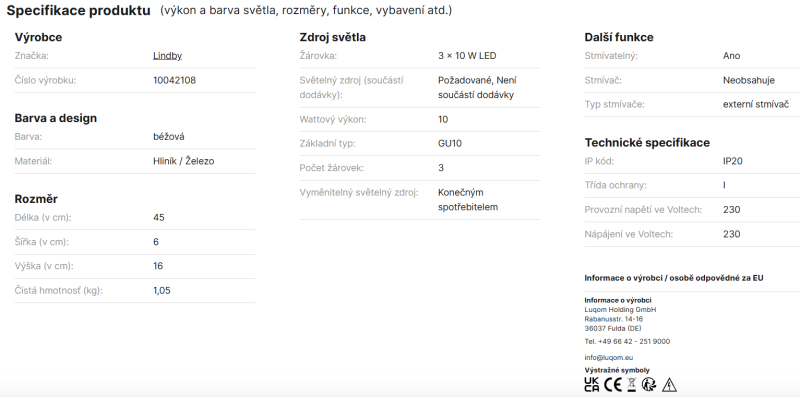Click the Žárovka label
Image resolution: width=800 pixels, height=397 pixels.
[318, 56]
